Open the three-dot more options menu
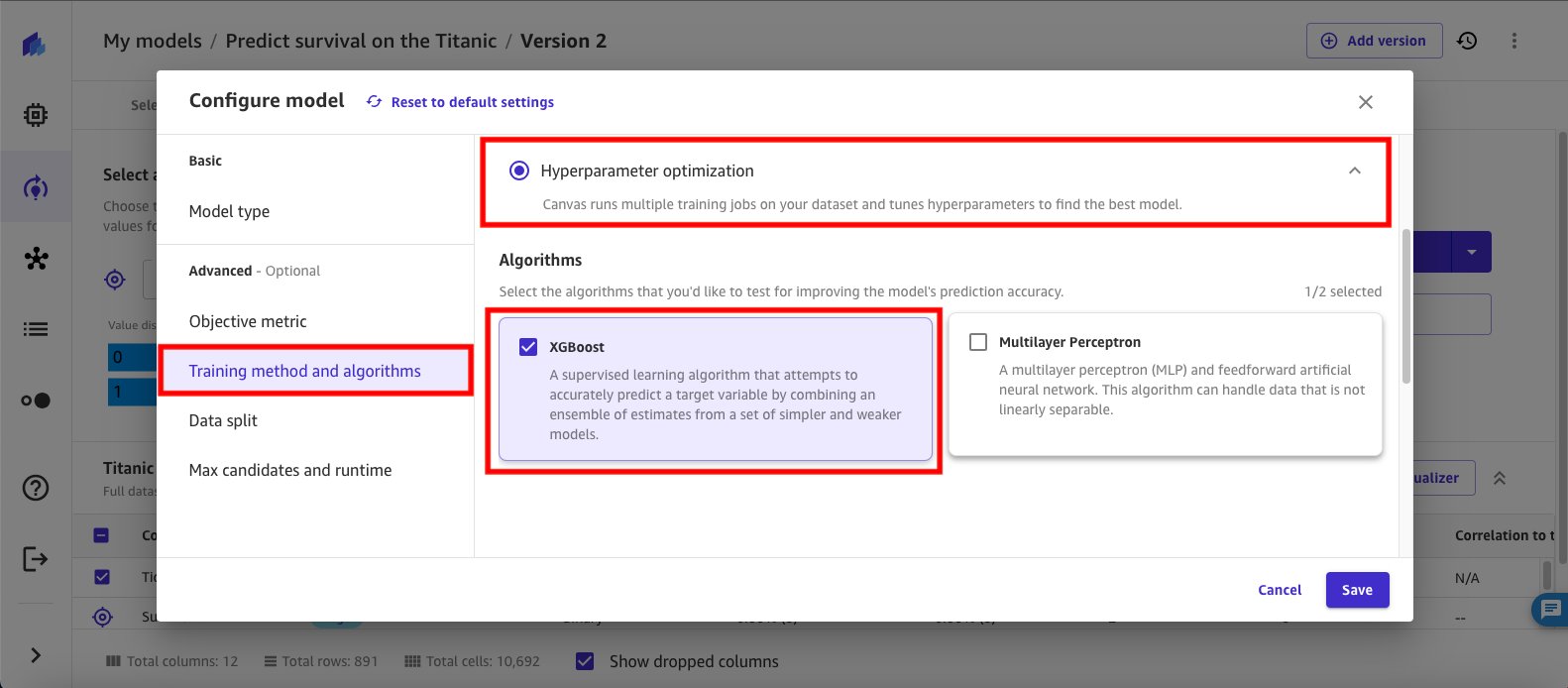 click(1513, 41)
